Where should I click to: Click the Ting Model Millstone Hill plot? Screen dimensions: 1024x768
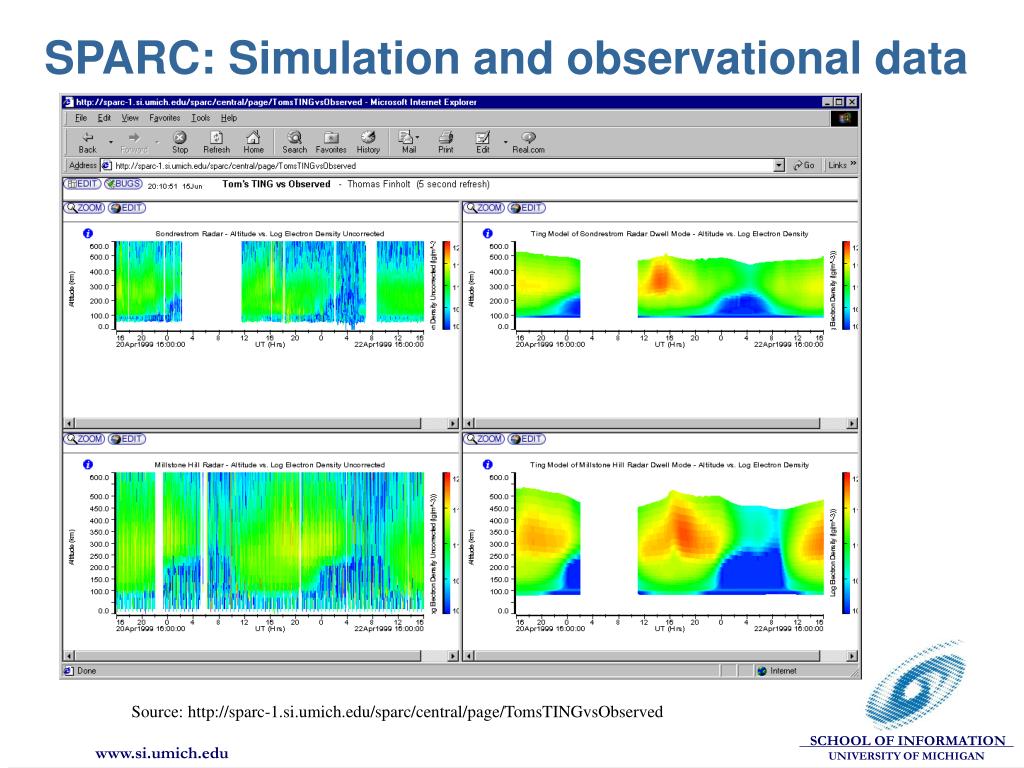click(x=669, y=543)
